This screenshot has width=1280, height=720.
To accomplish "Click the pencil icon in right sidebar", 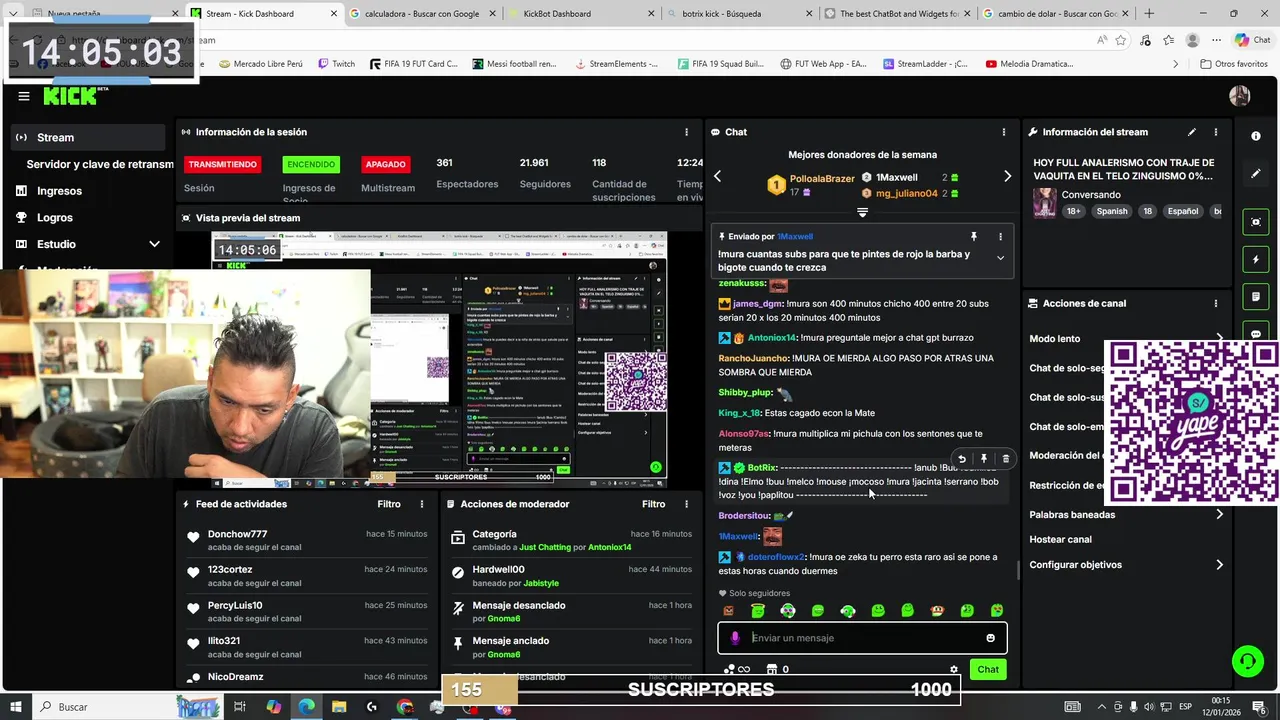I will [x=1256, y=173].
